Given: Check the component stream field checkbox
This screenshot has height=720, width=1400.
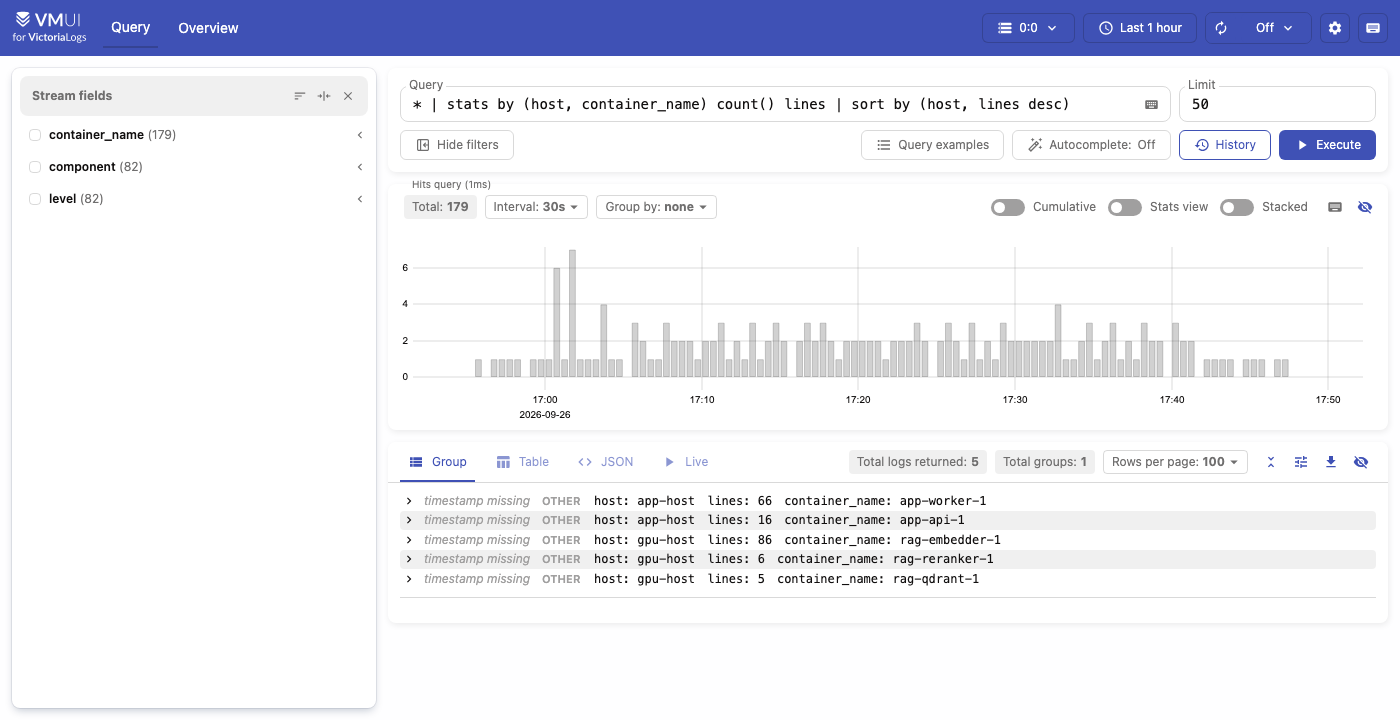Looking at the screenshot, I should click(x=35, y=167).
